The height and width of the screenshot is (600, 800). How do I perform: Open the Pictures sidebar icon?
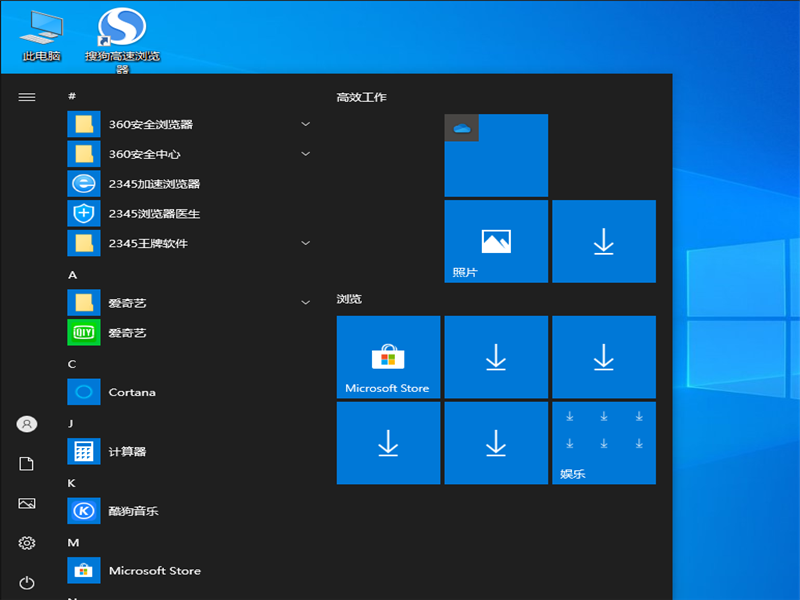tap(26, 504)
